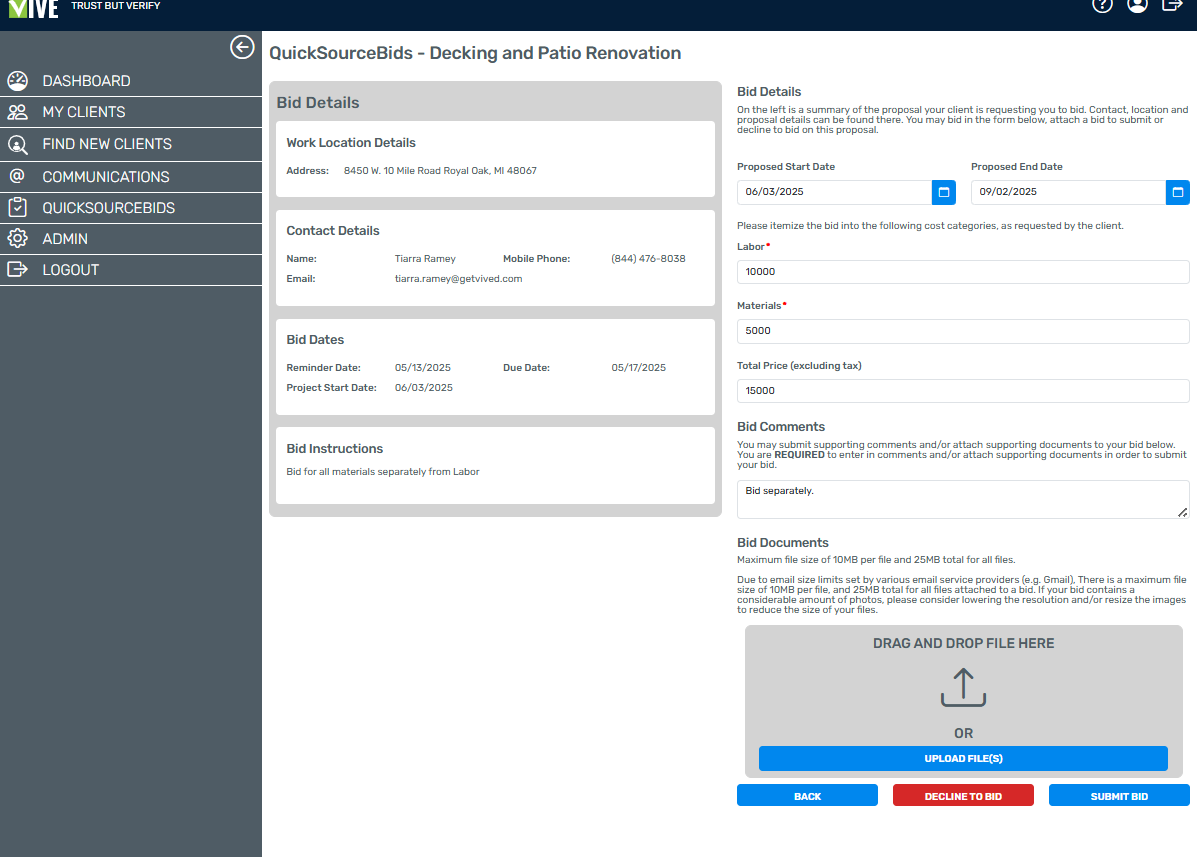1197x857 pixels.
Task: Click Decline to Bid
Action: pyautogui.click(x=963, y=795)
